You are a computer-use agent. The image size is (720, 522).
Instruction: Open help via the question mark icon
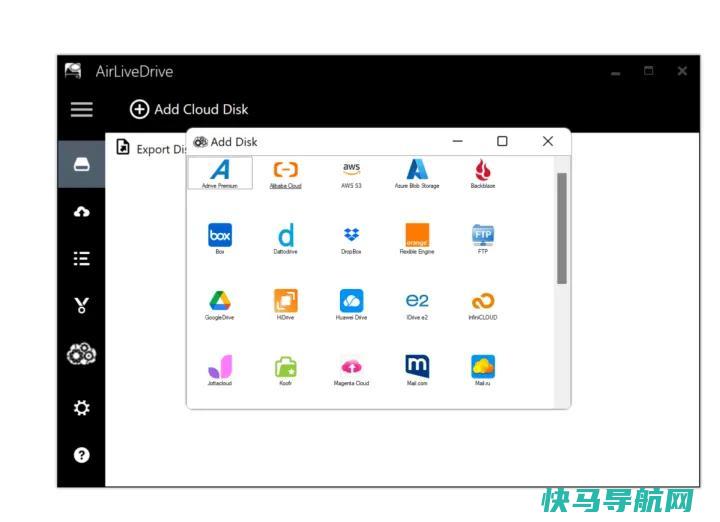(x=82, y=455)
